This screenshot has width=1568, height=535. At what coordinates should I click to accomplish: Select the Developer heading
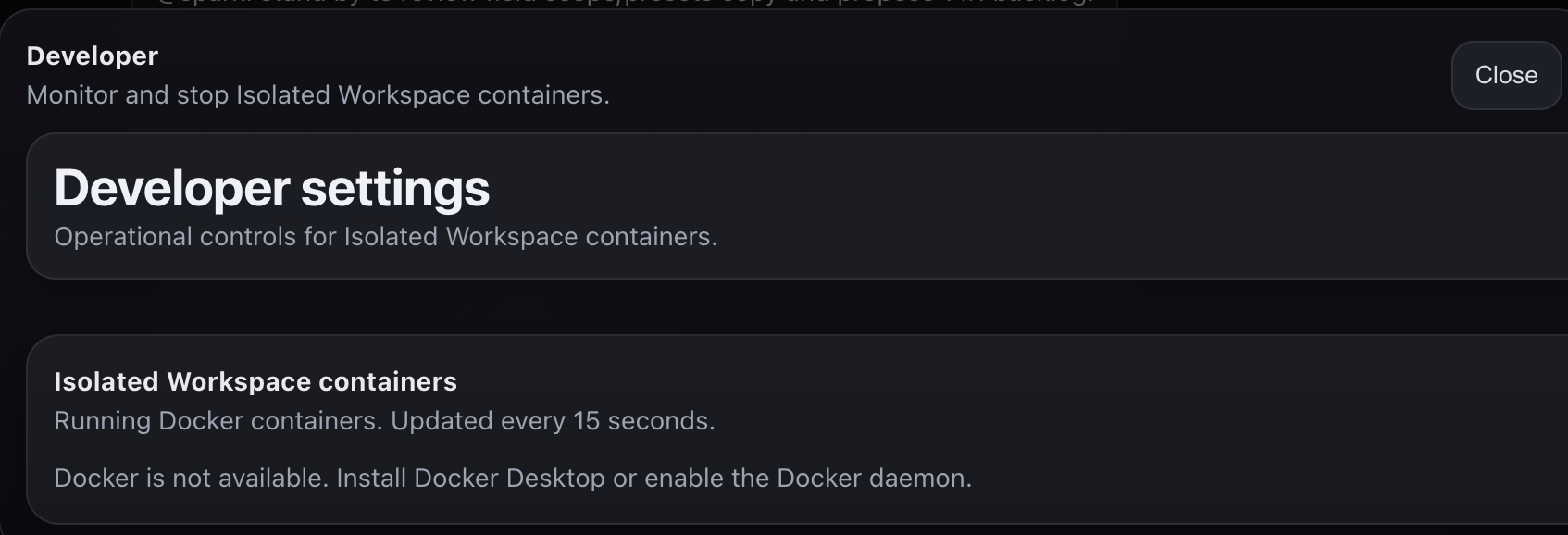tap(92, 56)
